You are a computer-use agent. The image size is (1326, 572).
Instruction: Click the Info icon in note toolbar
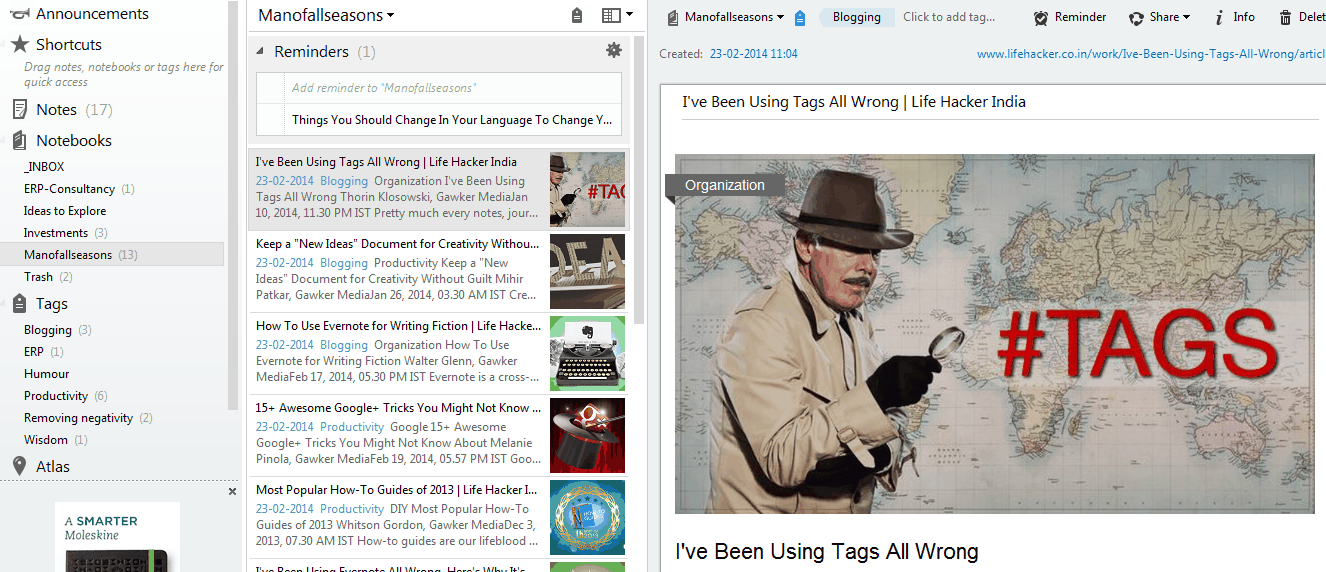pyautogui.click(x=1219, y=17)
